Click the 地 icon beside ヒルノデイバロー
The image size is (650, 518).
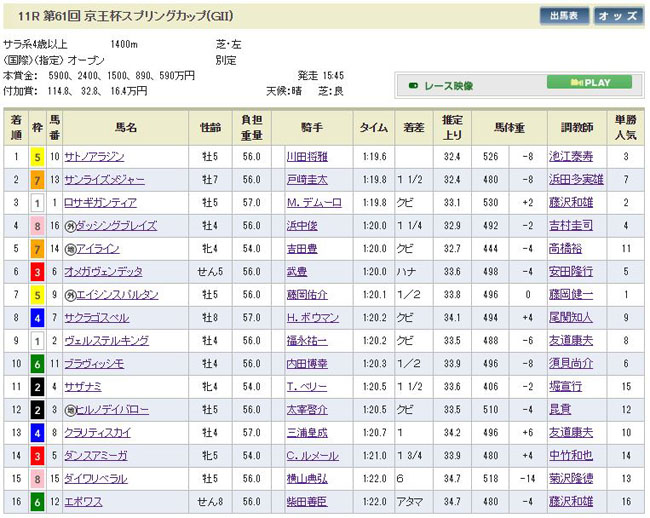69,410
